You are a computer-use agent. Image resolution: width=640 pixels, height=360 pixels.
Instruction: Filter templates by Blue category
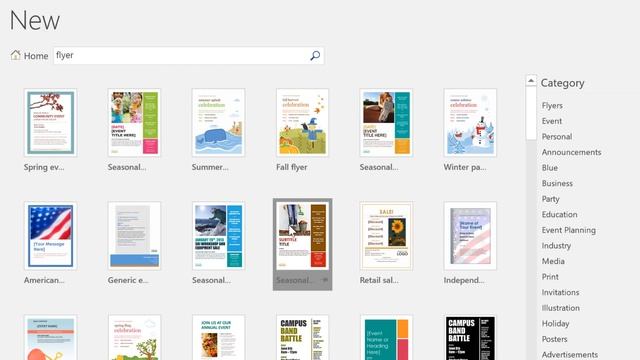pyautogui.click(x=549, y=168)
